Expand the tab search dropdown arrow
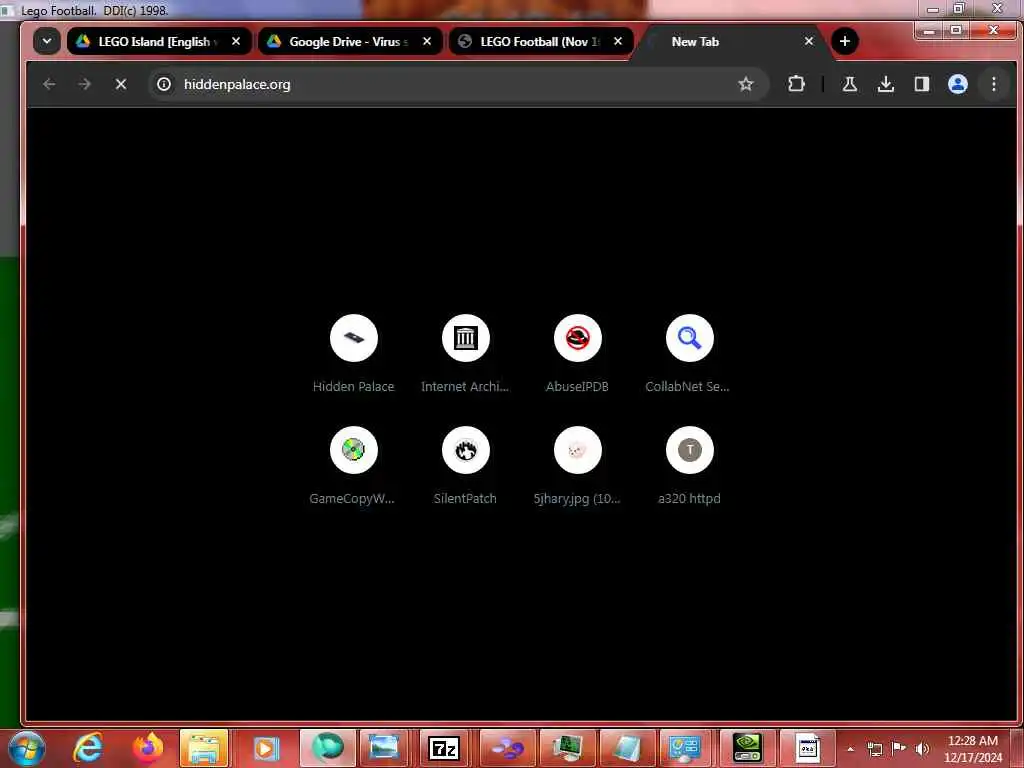Image resolution: width=1024 pixels, height=768 pixels. (47, 41)
